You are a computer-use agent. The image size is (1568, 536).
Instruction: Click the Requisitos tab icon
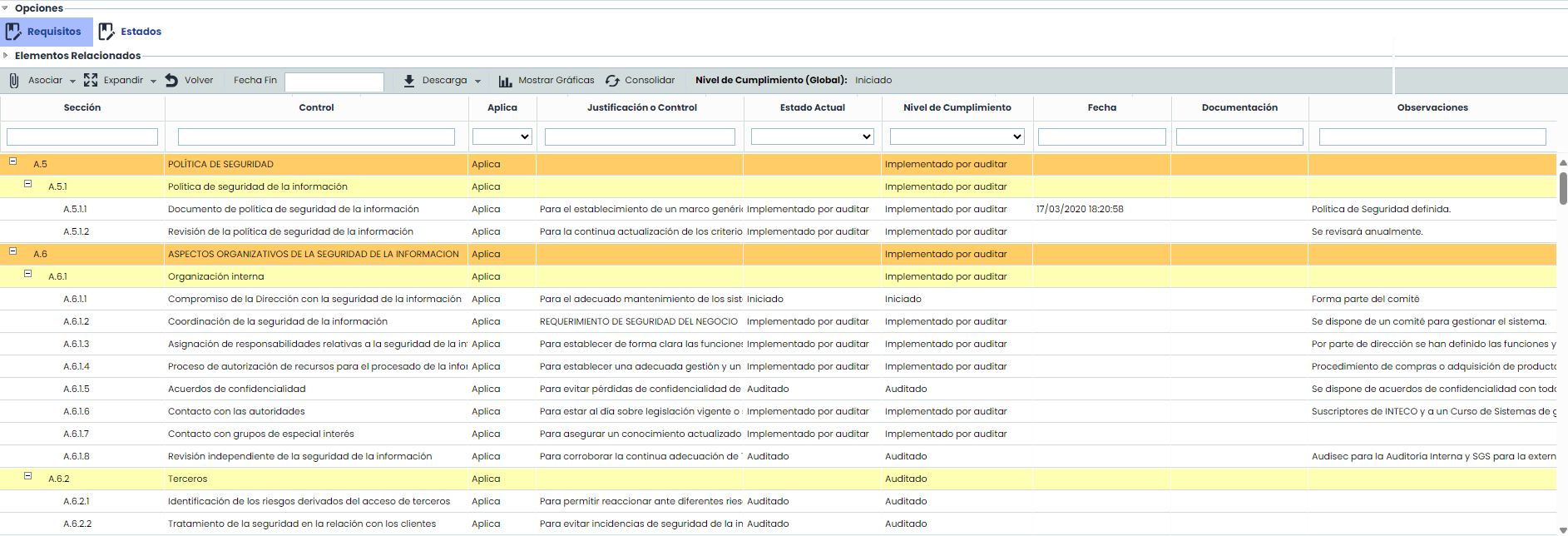point(13,32)
